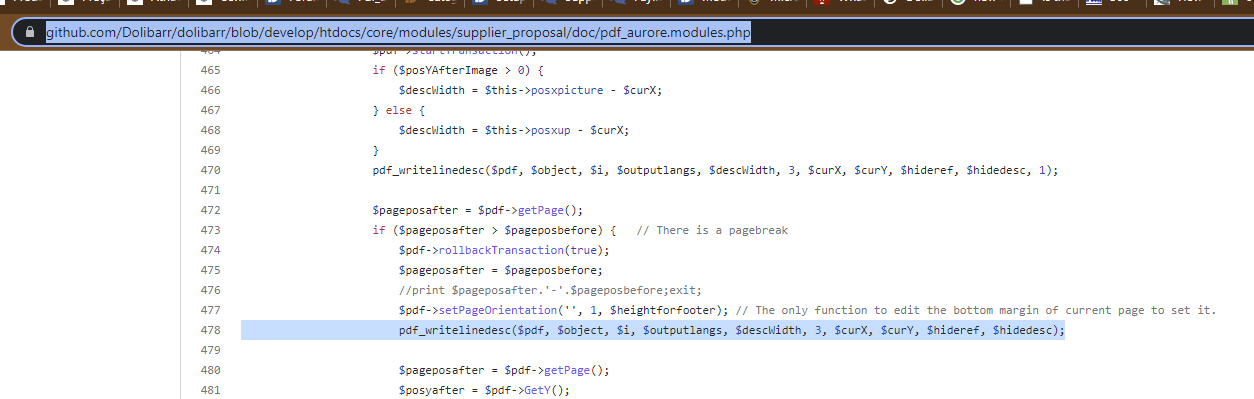Screen dimensions: 1254x399
Task: Click line number 472
Action: 210,210
